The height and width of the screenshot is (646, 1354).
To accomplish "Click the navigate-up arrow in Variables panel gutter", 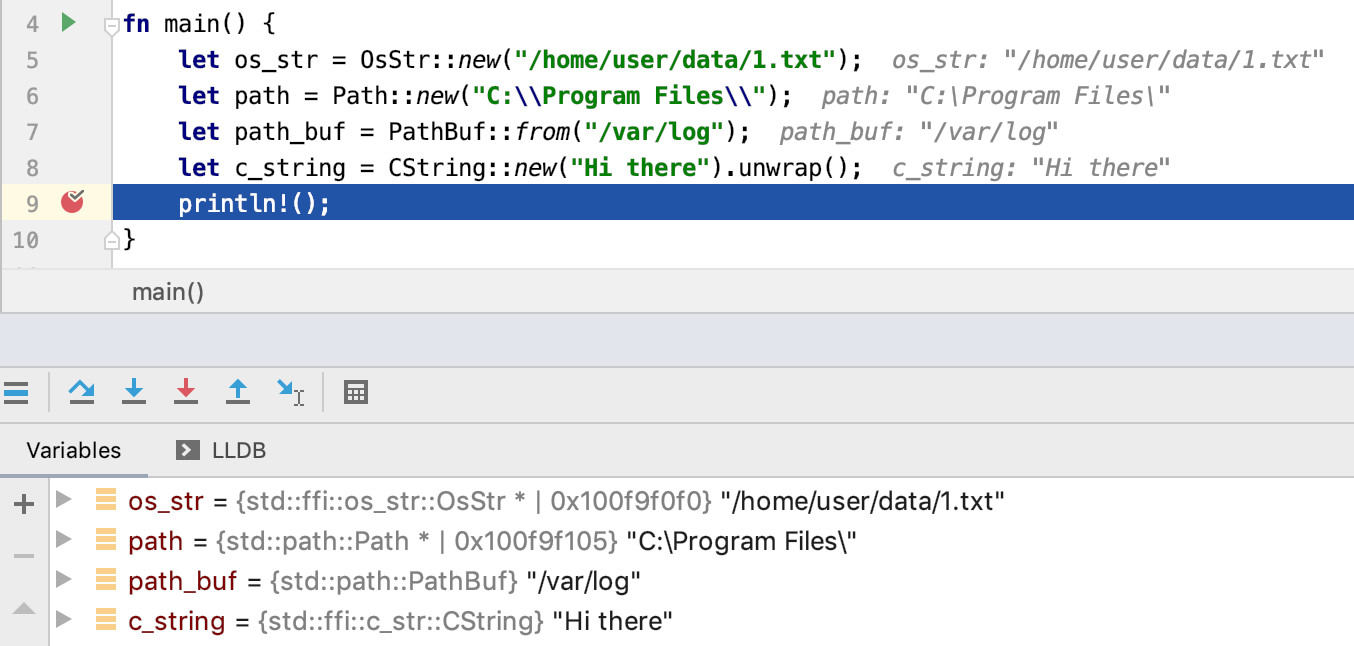I will (23, 607).
